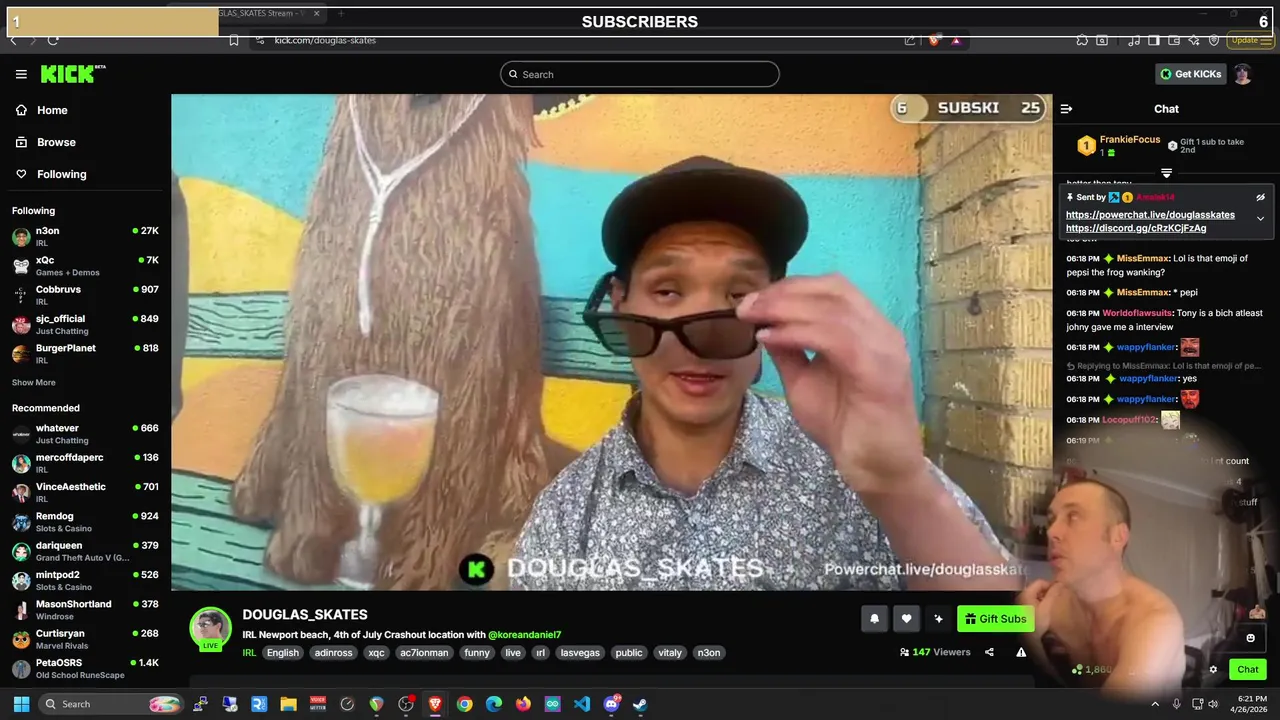The height and width of the screenshot is (720, 1280).
Task: Open the emoji picker in chat
Action: coord(1250,638)
